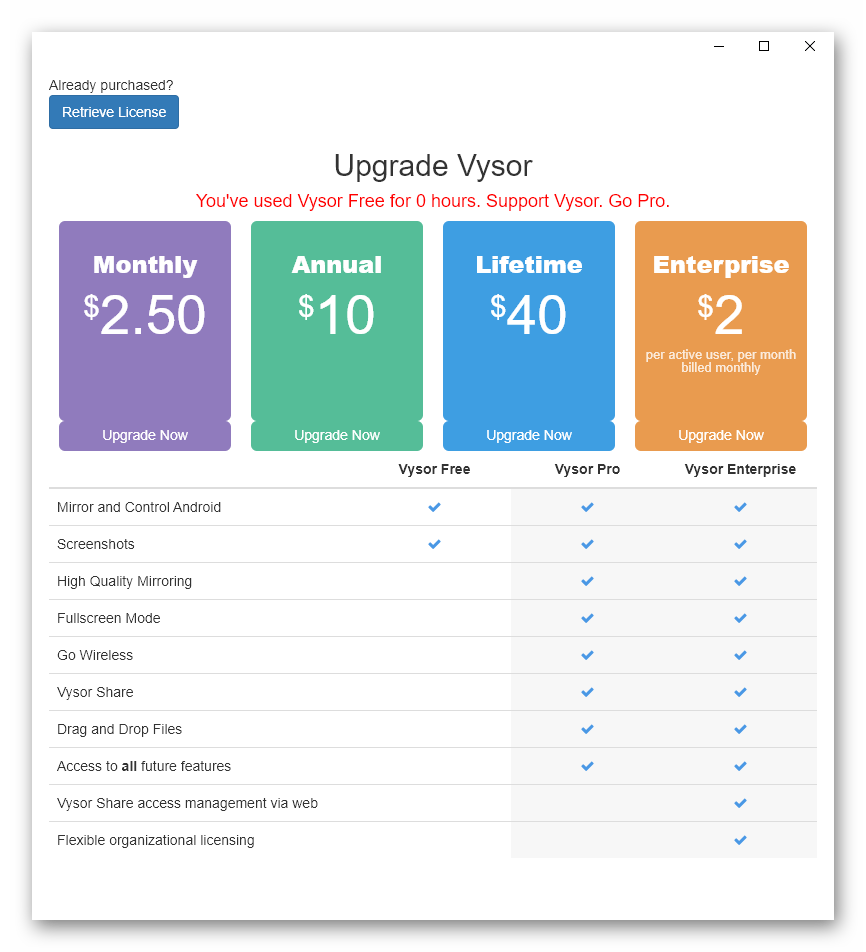This screenshot has width=866, height=952.
Task: Upgrade Now on the Enterprise plan
Action: (720, 435)
